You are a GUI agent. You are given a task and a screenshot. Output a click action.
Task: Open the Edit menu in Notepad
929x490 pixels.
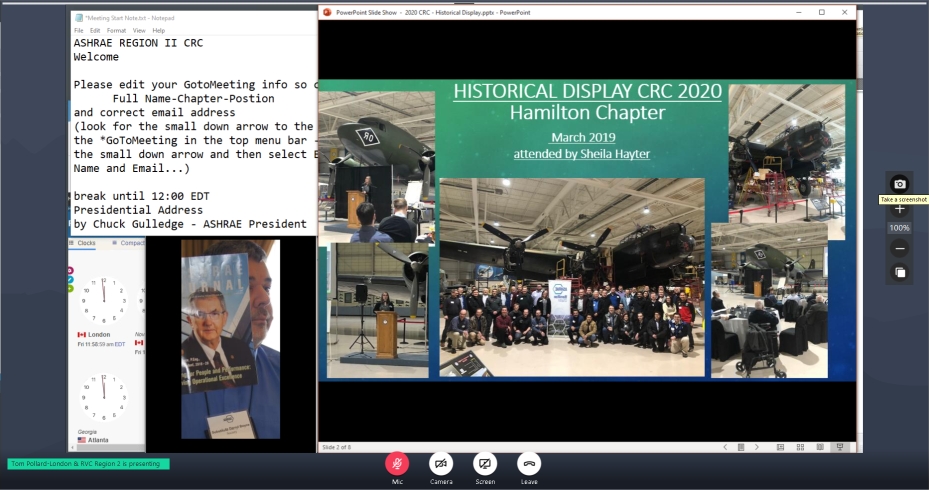pos(95,30)
